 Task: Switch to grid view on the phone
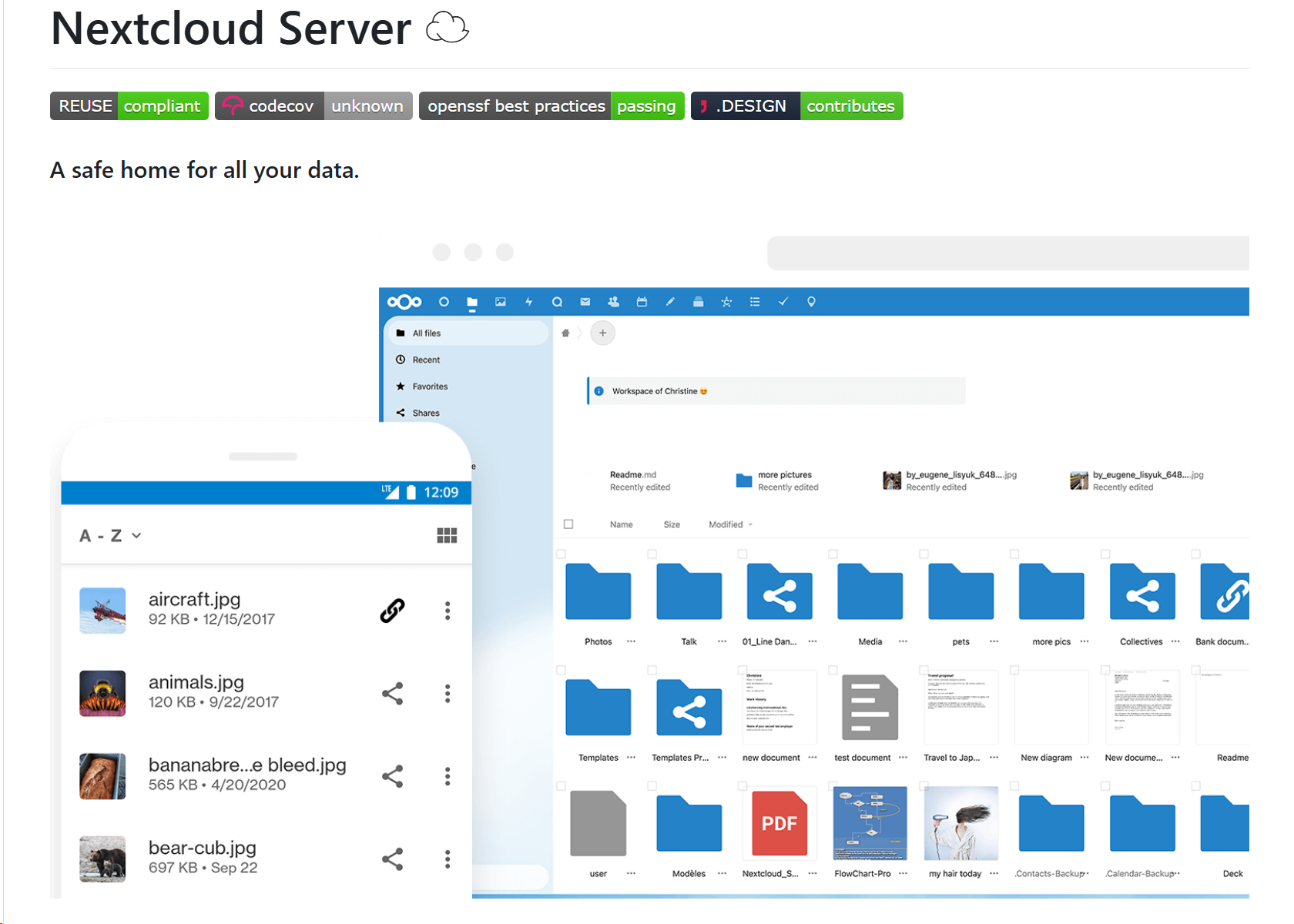coord(447,535)
